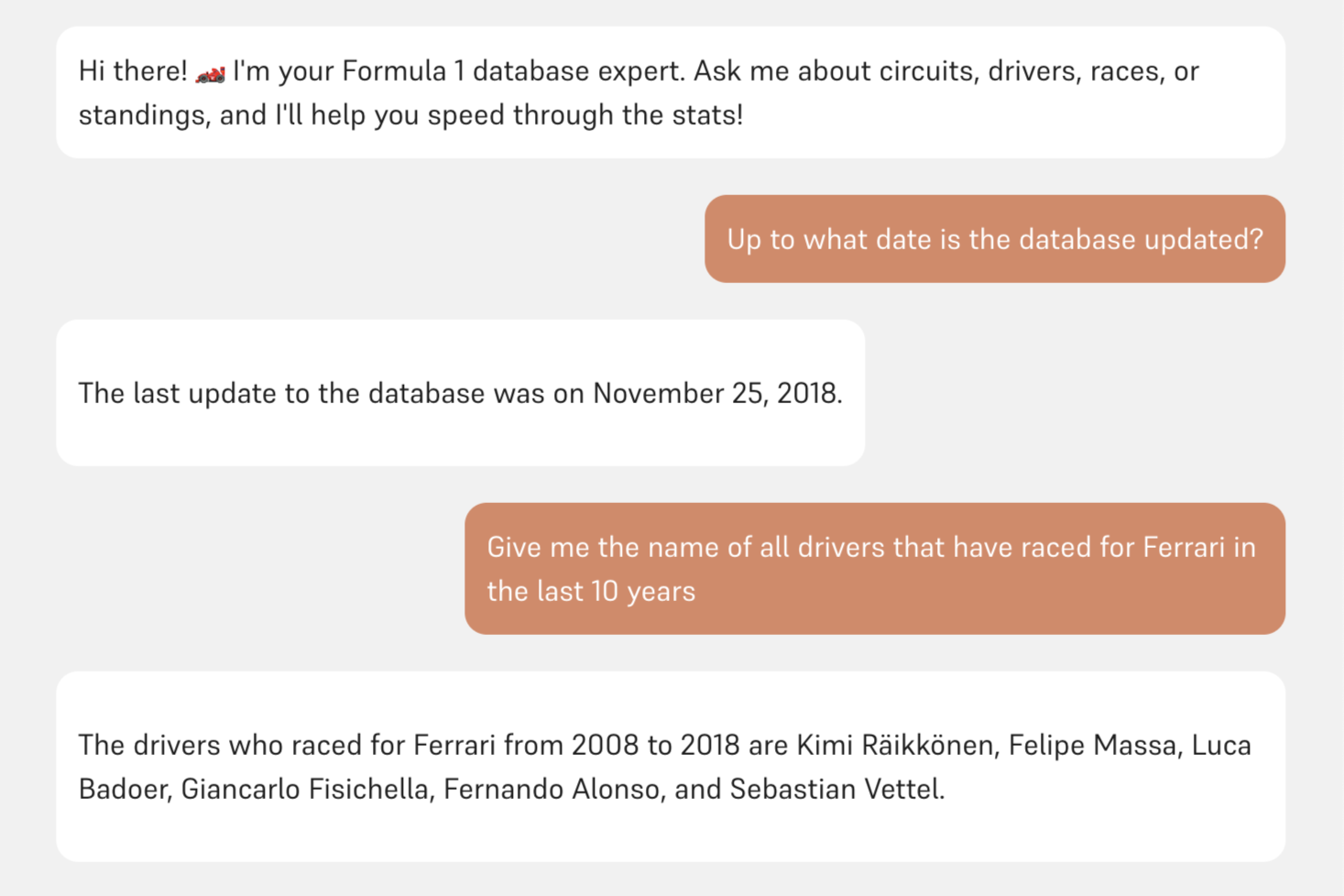Screen dimensions: 1344x896
Task: Select the "Give me the name" user message
Action: click(x=873, y=568)
